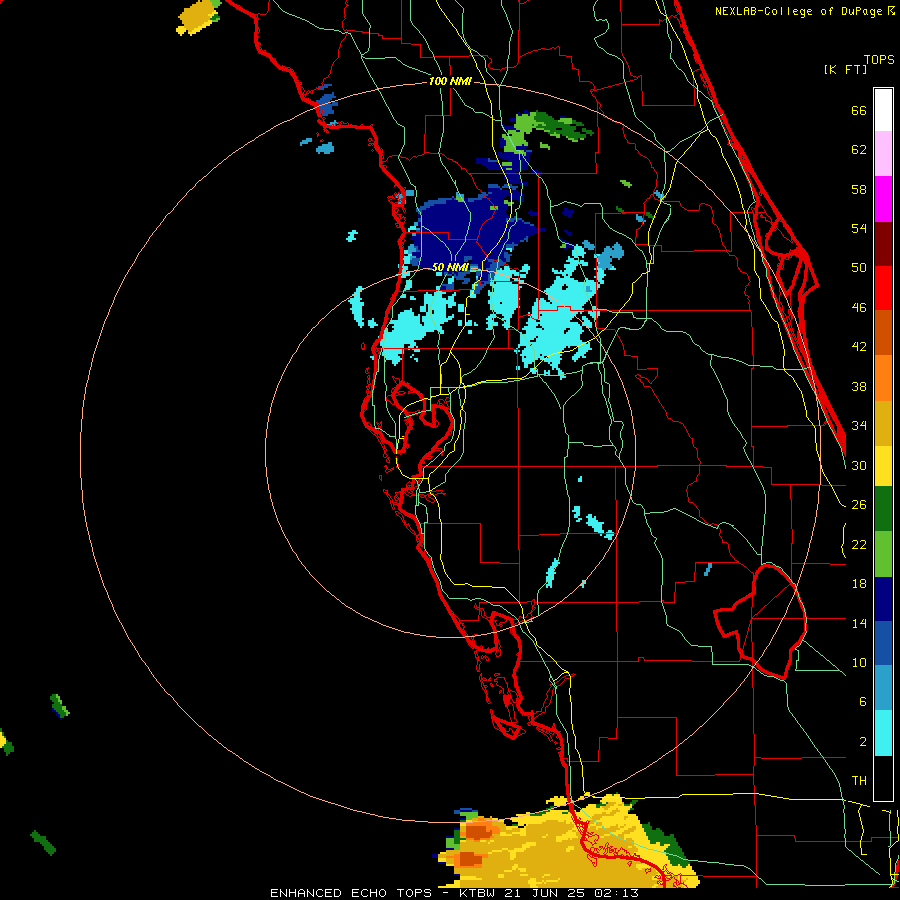
Task: Click the bright red 50 kft legend swatch
Action: (x=883, y=288)
